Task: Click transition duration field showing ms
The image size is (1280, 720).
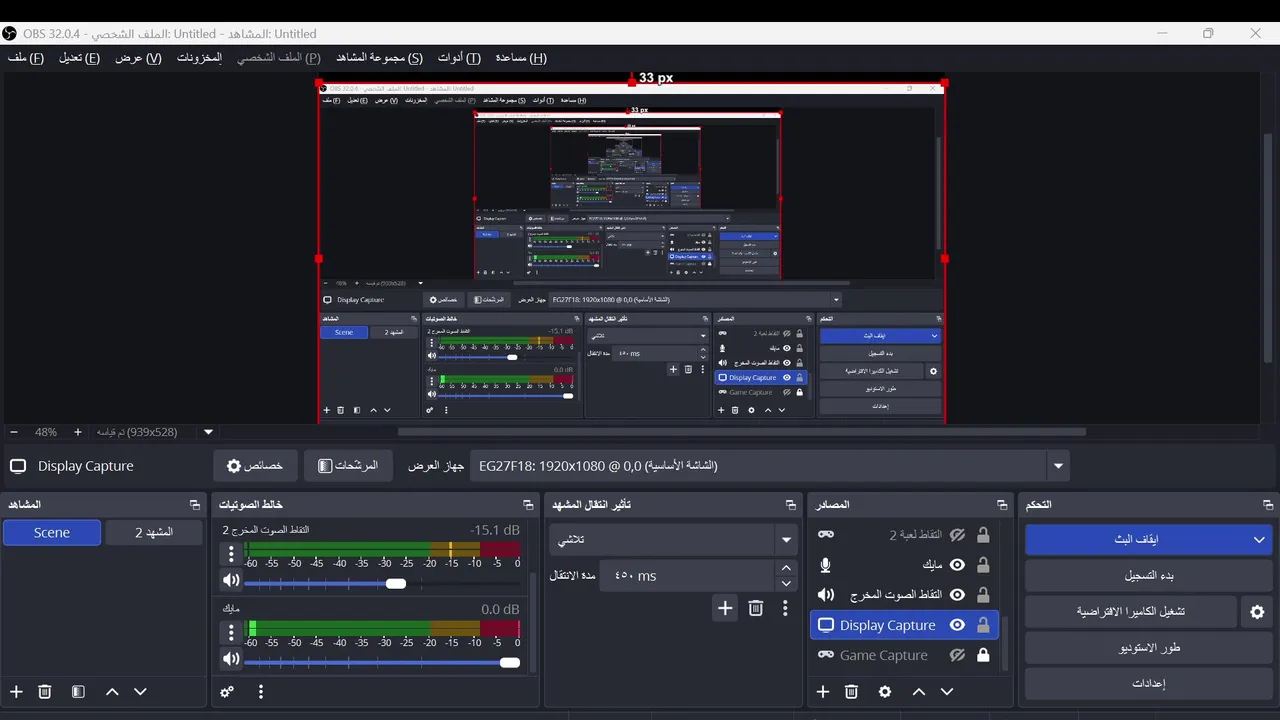Action: 687,576
